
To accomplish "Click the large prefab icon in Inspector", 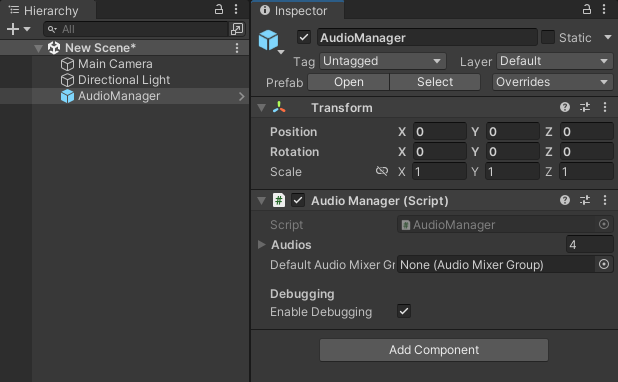I will pyautogui.click(x=268, y=40).
